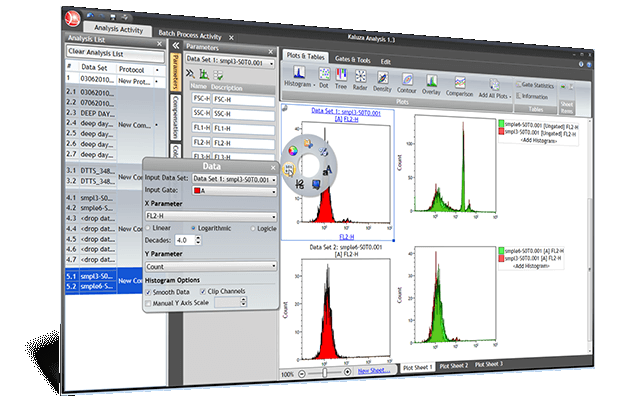The width and height of the screenshot is (630, 420).
Task: Click the Undo arrow in quick access toolbar
Action: click(90, 15)
